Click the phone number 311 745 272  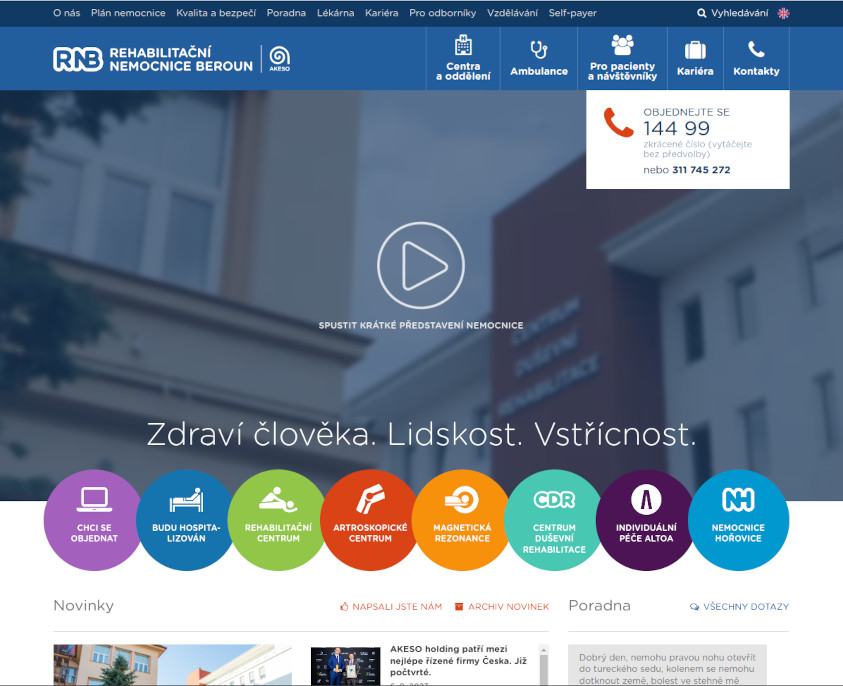pos(701,170)
